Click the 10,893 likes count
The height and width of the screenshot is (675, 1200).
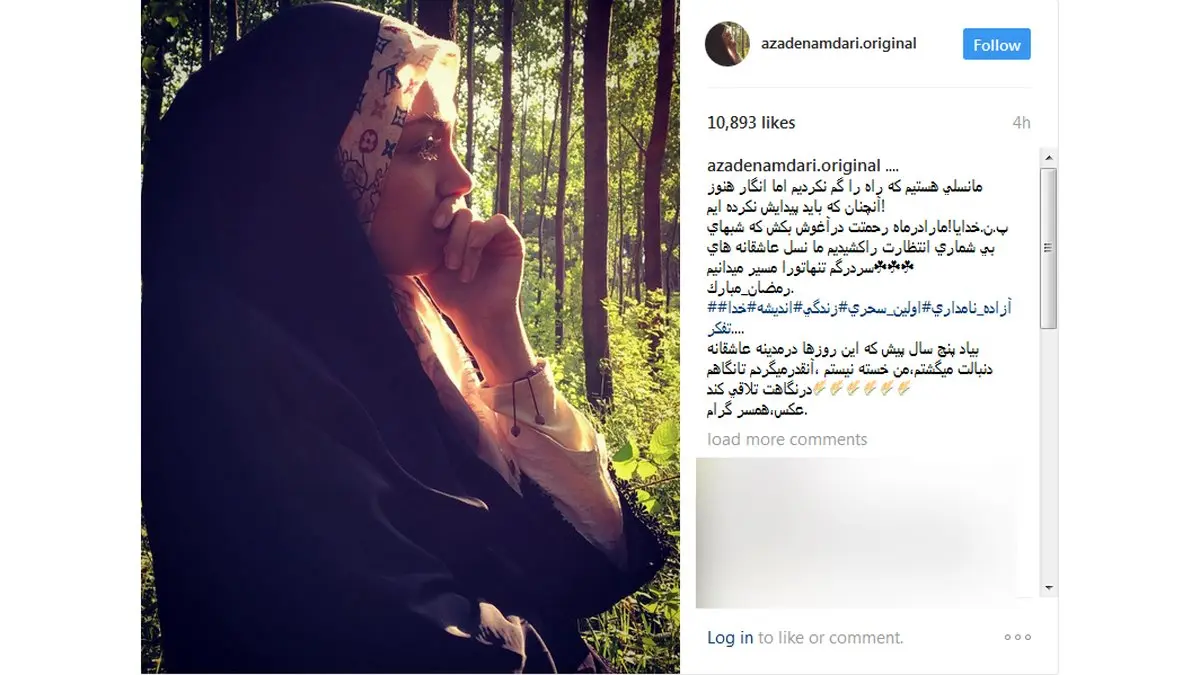tap(751, 123)
